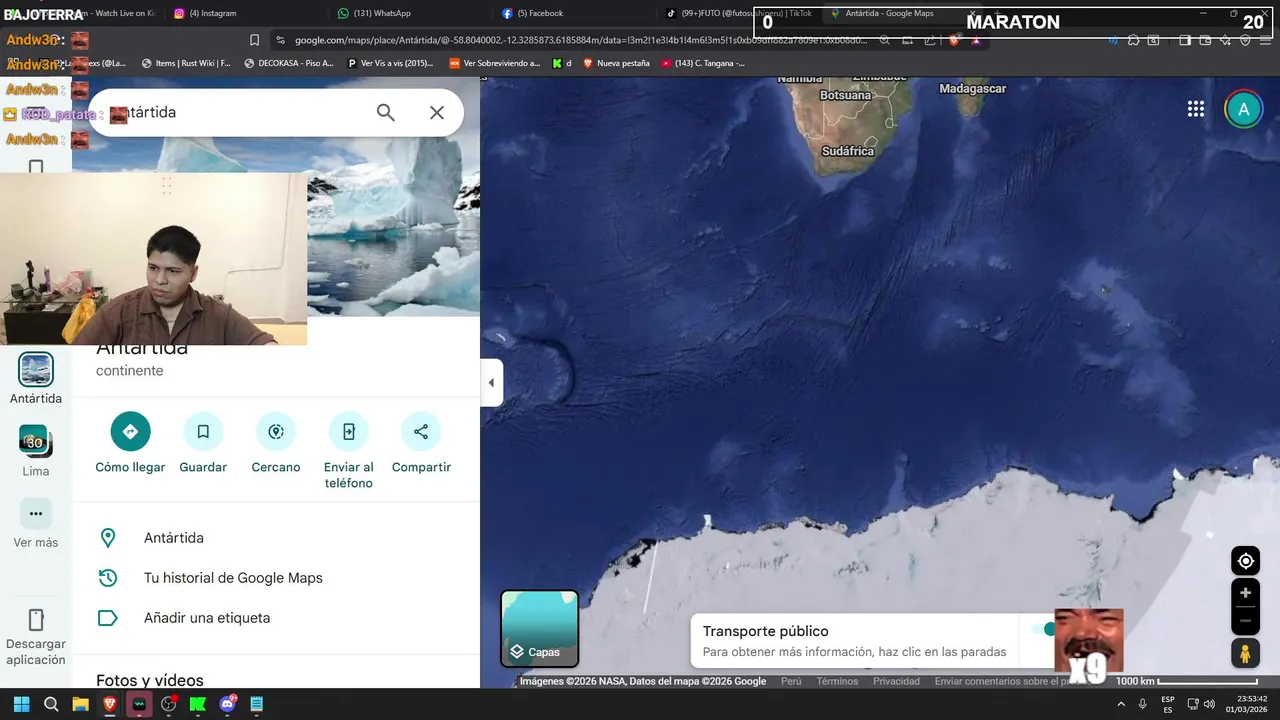Zoom in with the plus button
This screenshot has height=720, width=1280.
coord(1245,593)
